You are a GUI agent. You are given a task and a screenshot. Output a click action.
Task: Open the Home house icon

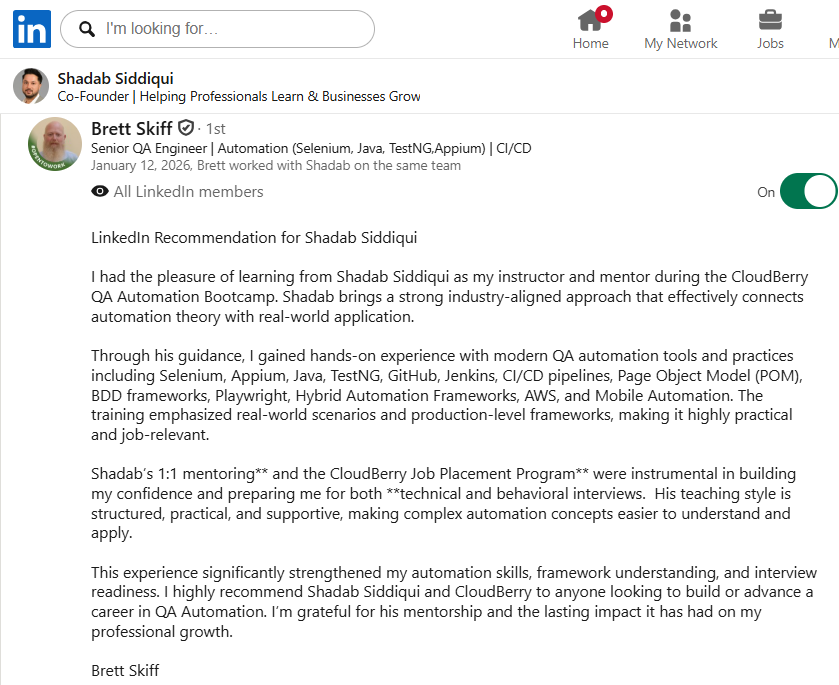click(x=590, y=20)
